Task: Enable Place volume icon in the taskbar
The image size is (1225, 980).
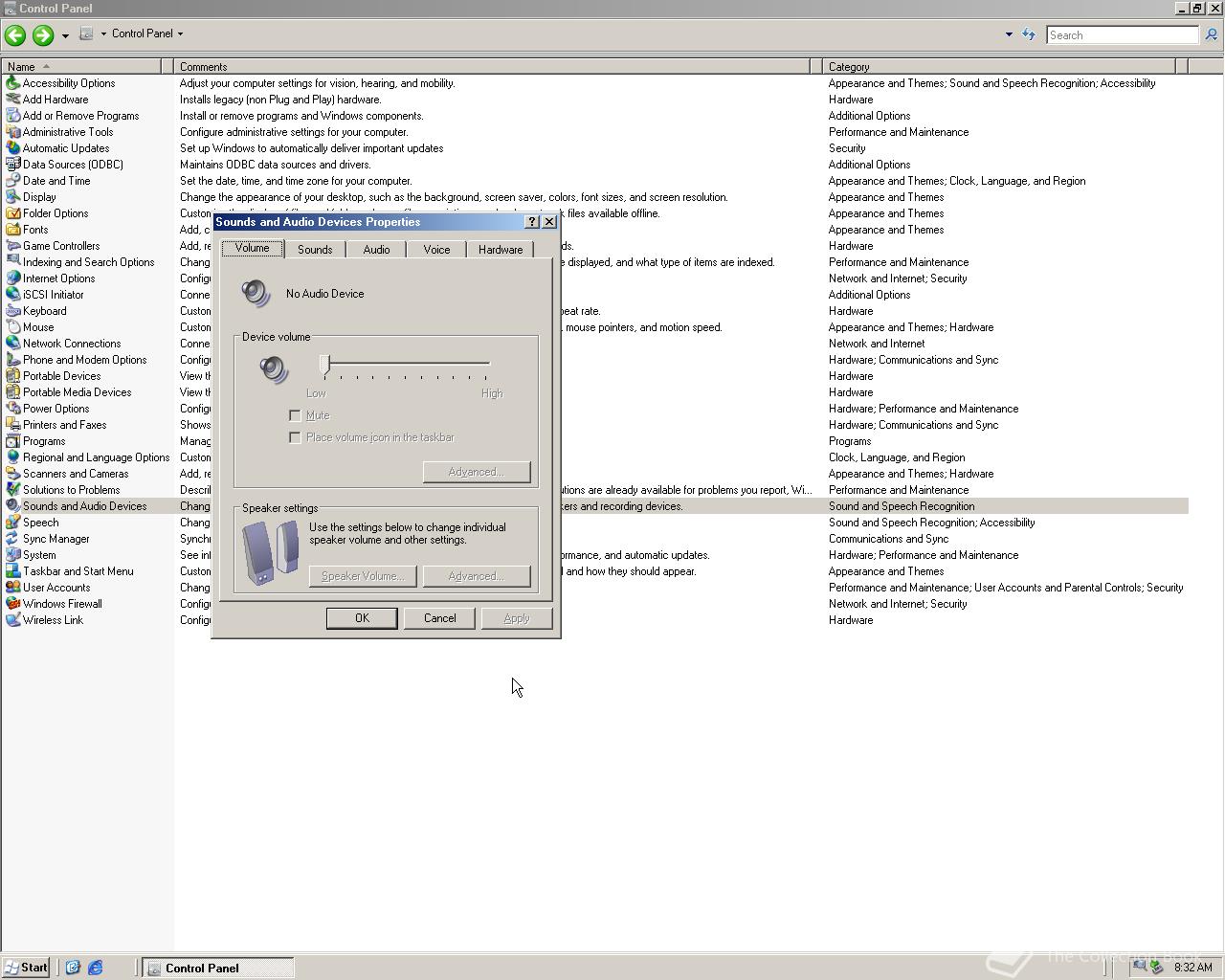Action: (295, 437)
